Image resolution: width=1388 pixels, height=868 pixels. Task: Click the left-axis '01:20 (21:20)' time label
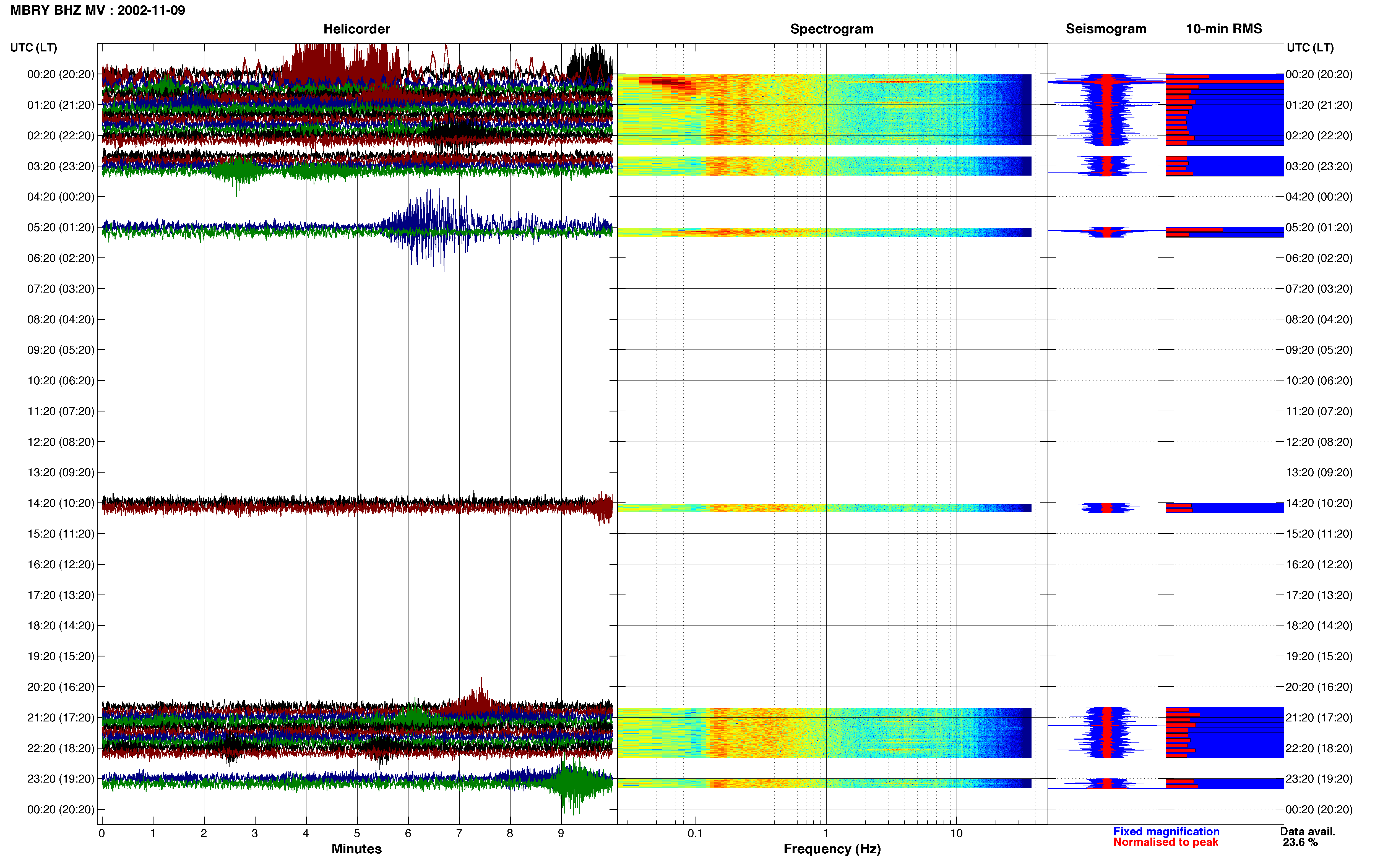coord(60,105)
